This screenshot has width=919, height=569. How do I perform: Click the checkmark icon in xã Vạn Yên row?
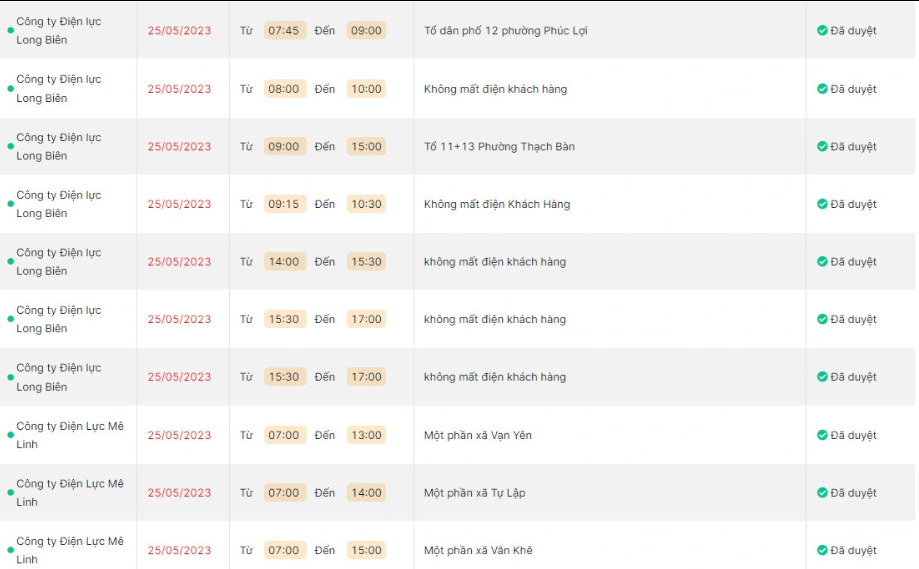coord(822,436)
